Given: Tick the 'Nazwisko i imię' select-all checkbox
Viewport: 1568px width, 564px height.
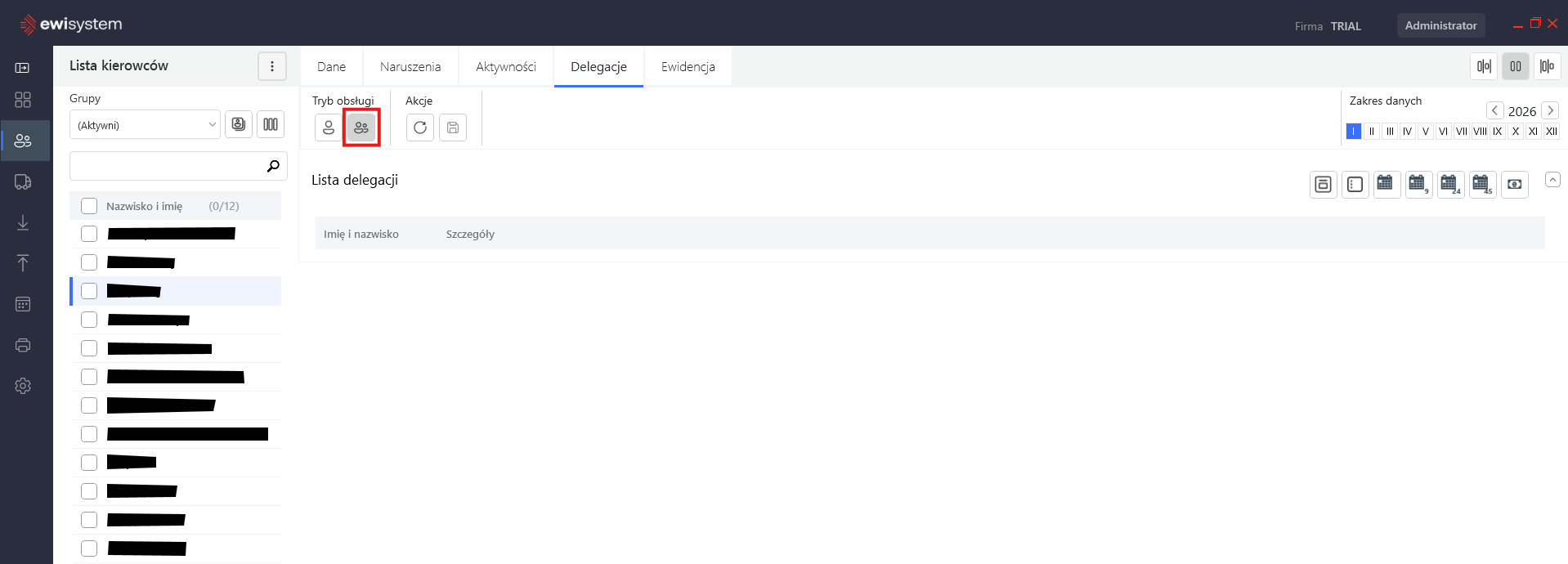Looking at the screenshot, I should coord(89,206).
